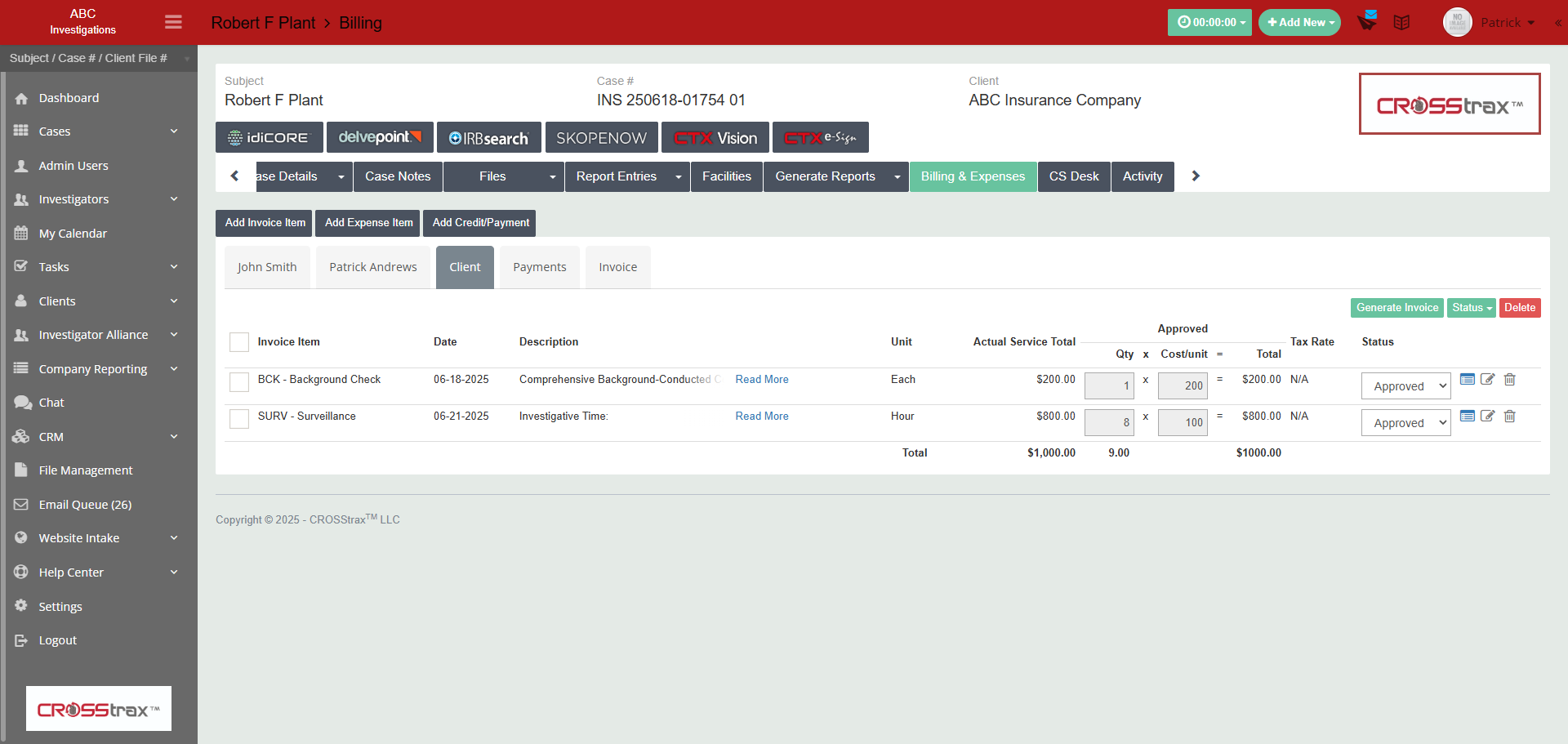This screenshot has height=744, width=1568.
Task: Check the BCK - Background Check row
Action: pyautogui.click(x=239, y=382)
